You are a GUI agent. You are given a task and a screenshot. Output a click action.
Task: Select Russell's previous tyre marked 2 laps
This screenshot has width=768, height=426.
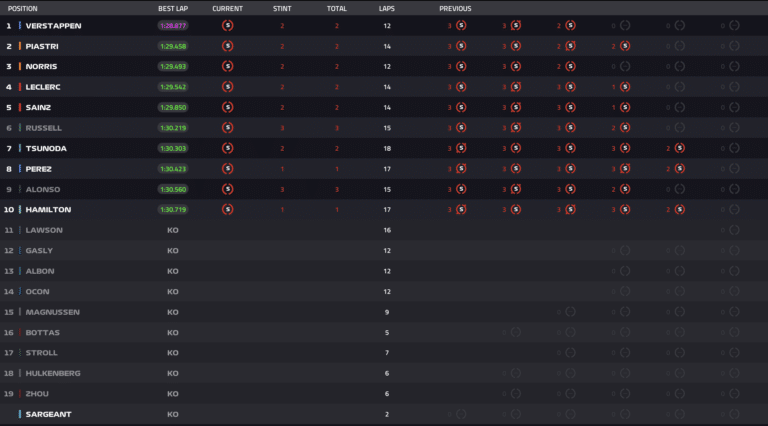[625, 128]
